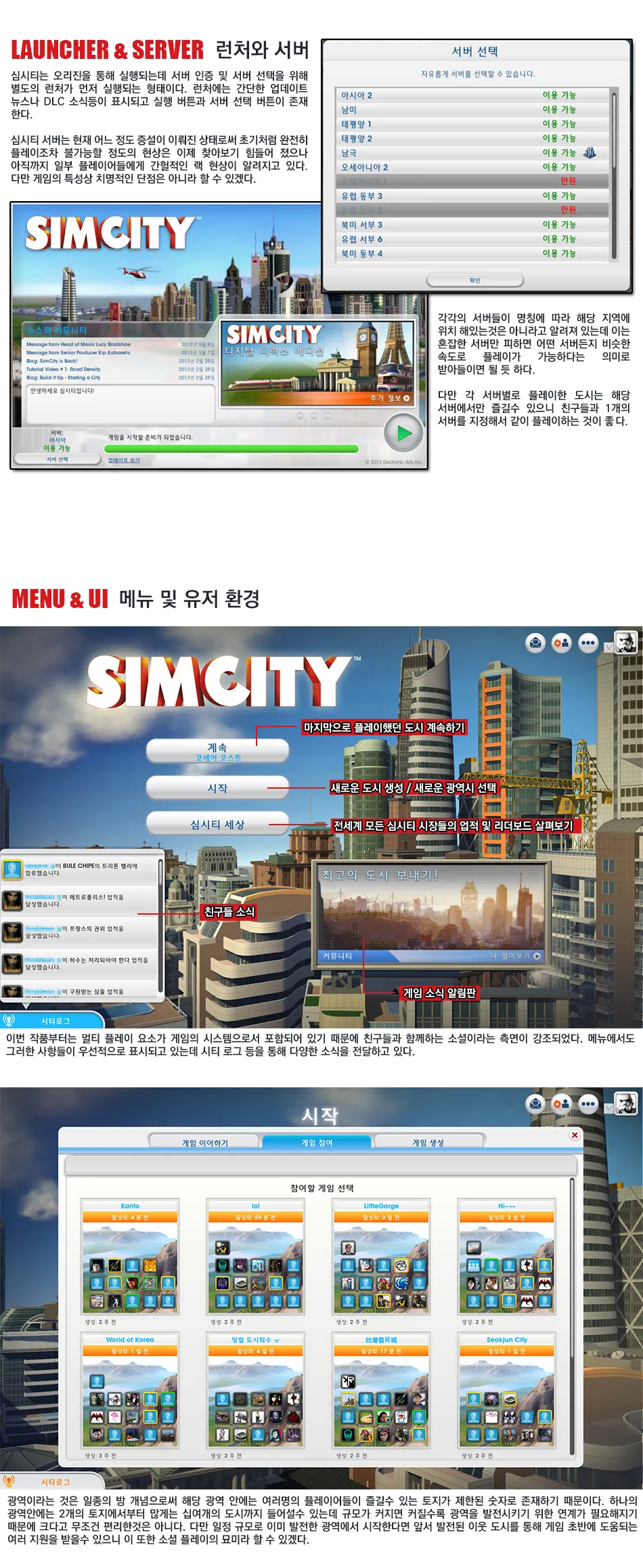The width and height of the screenshot is (643, 1568).
Task: Select server 아시아 2 in the list
Action: (x=472, y=95)
